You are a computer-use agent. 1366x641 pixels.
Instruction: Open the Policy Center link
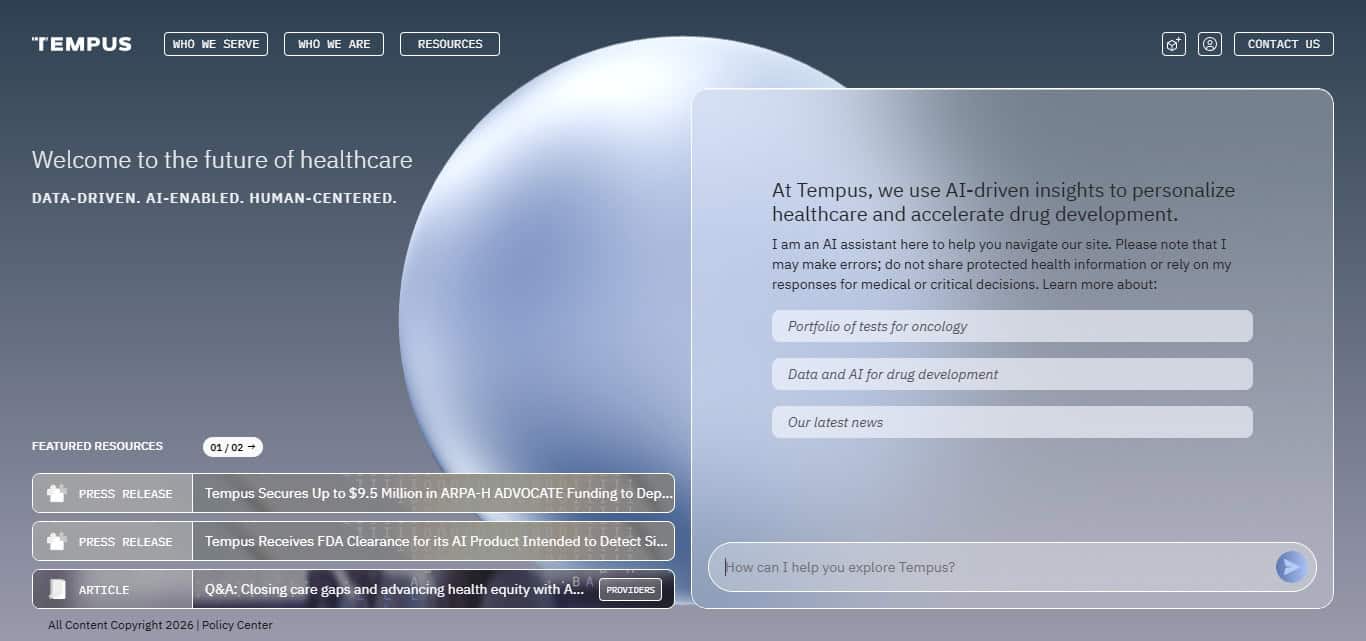pyautogui.click(x=237, y=625)
